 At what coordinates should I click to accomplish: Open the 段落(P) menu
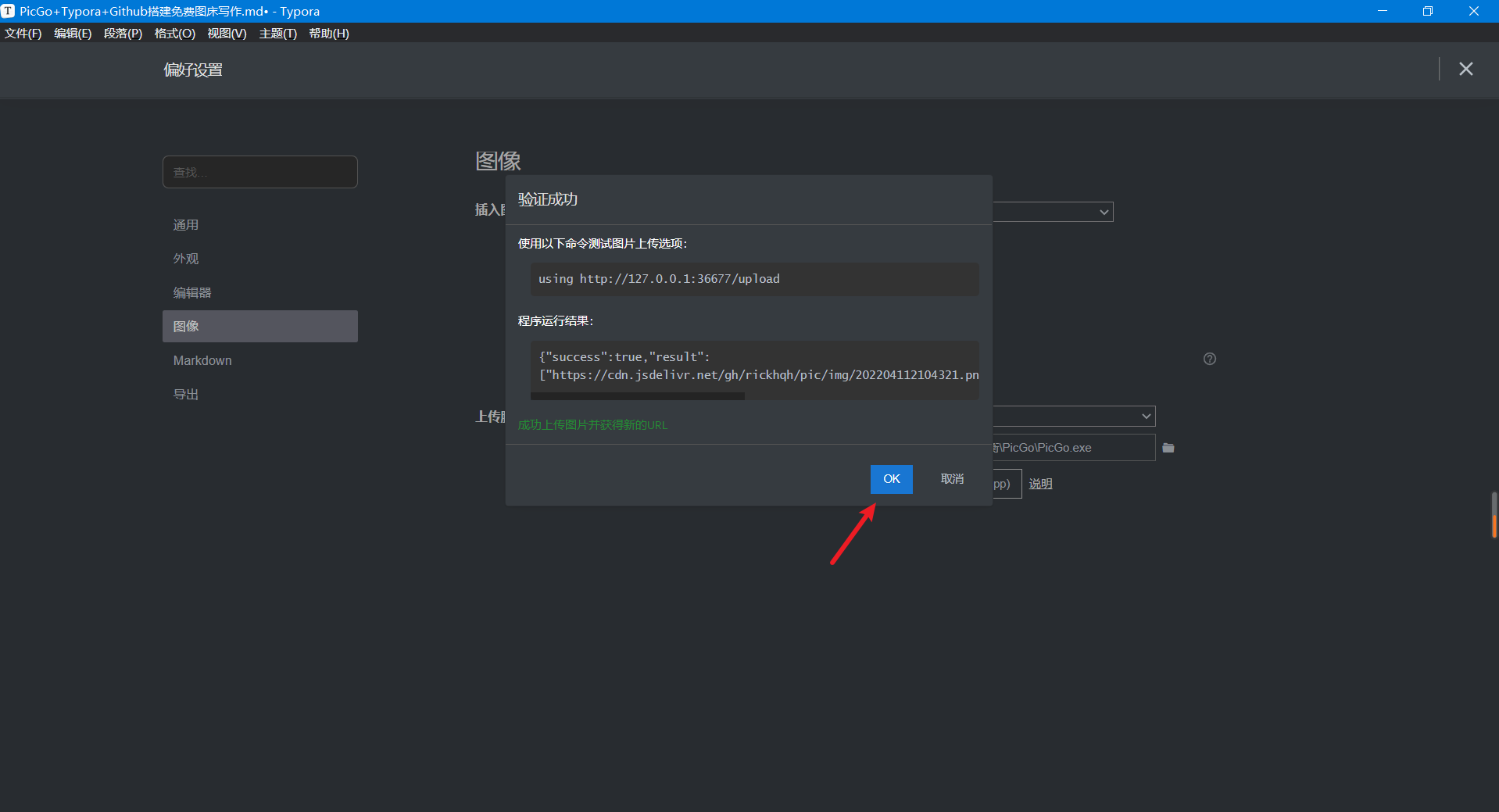coord(123,34)
